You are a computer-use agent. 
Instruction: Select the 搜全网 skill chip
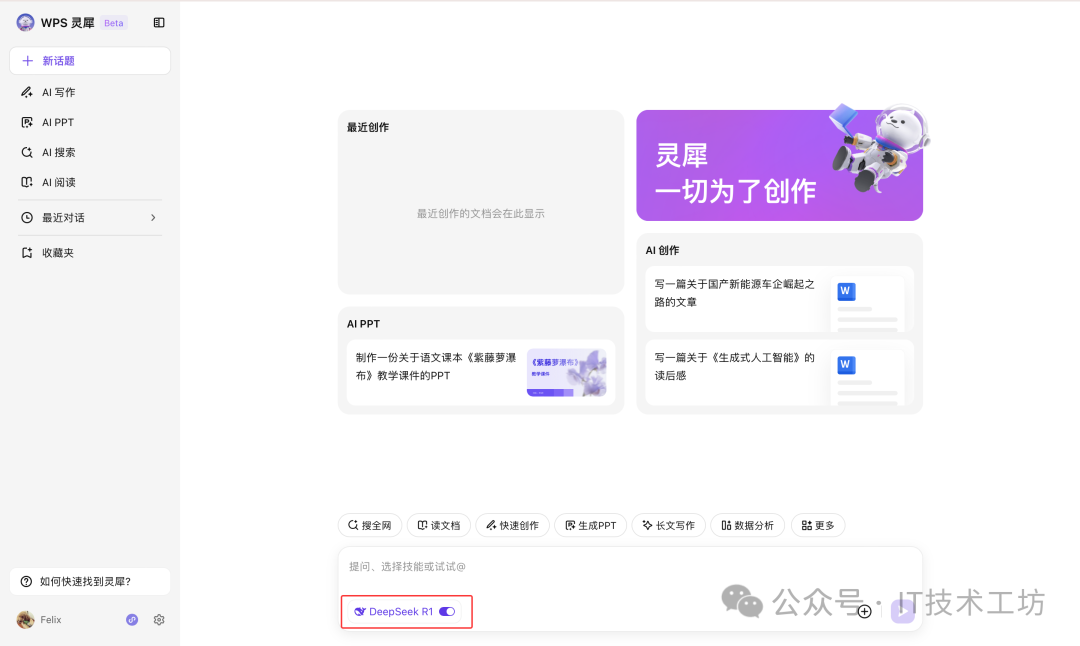(x=370, y=524)
